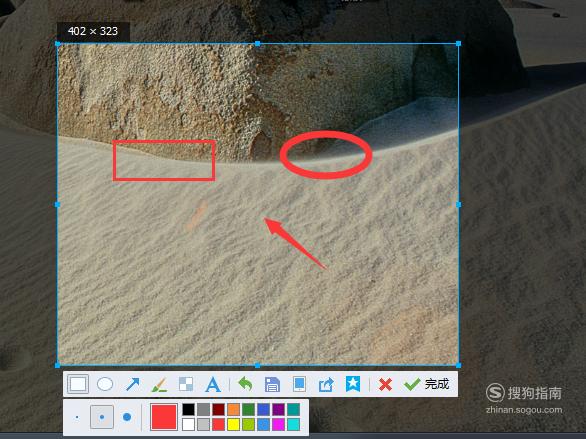Pick the teal color swatch
This screenshot has height=439, width=586.
[293, 409]
